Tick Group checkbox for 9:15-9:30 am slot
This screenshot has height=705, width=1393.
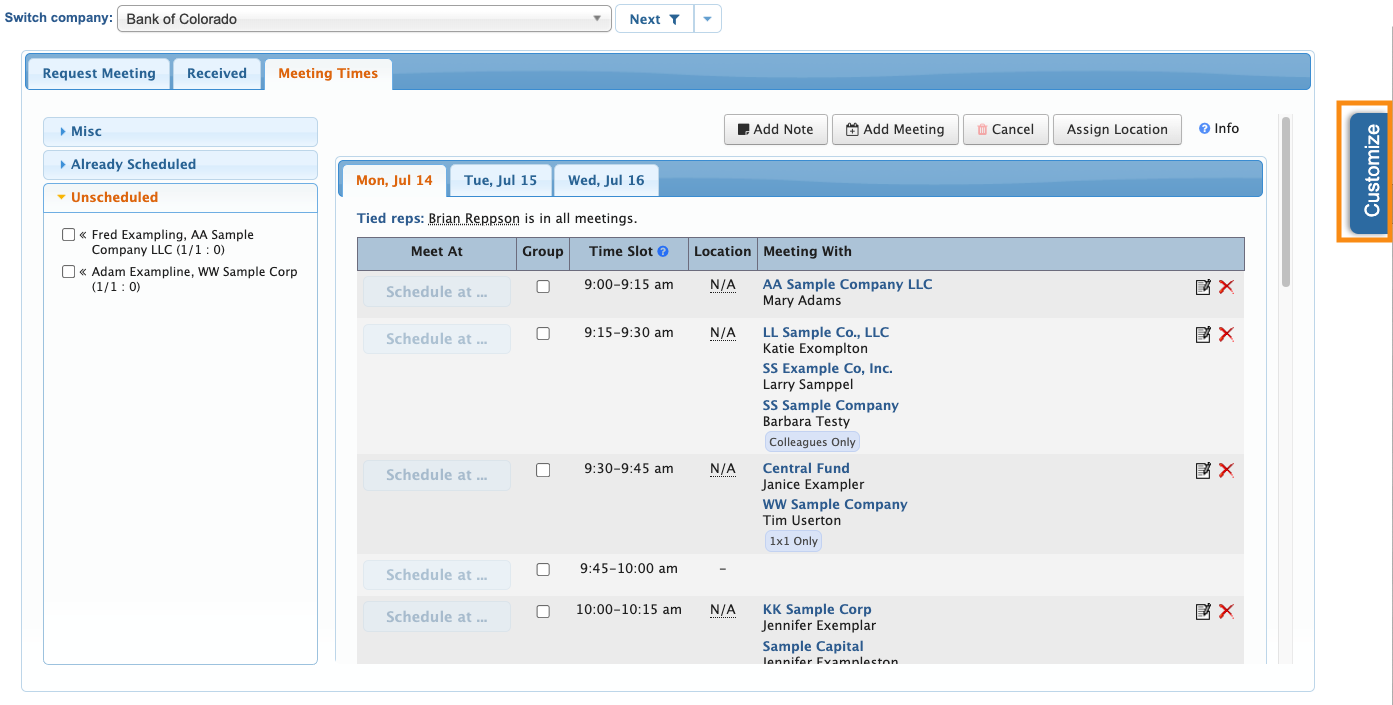(543, 334)
